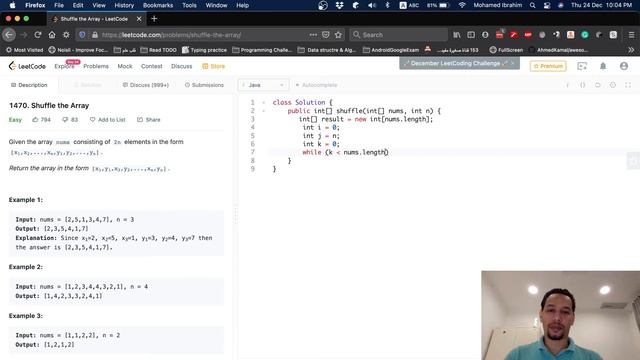Click the LeetCode logo

click(x=27, y=66)
